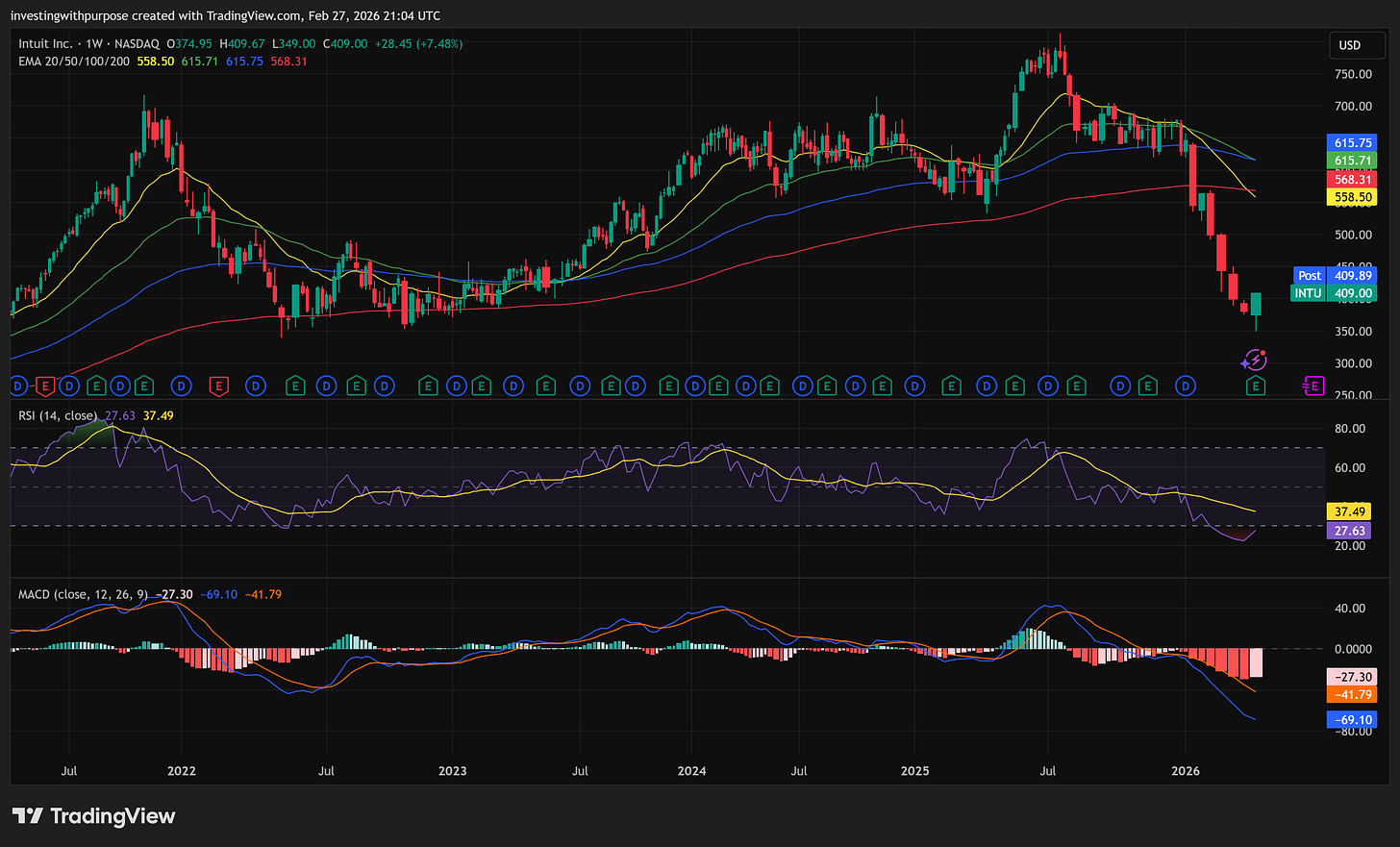The width and height of the screenshot is (1400, 847).
Task: Click the leftmost dividend marker on the chart
Action: click(16, 386)
